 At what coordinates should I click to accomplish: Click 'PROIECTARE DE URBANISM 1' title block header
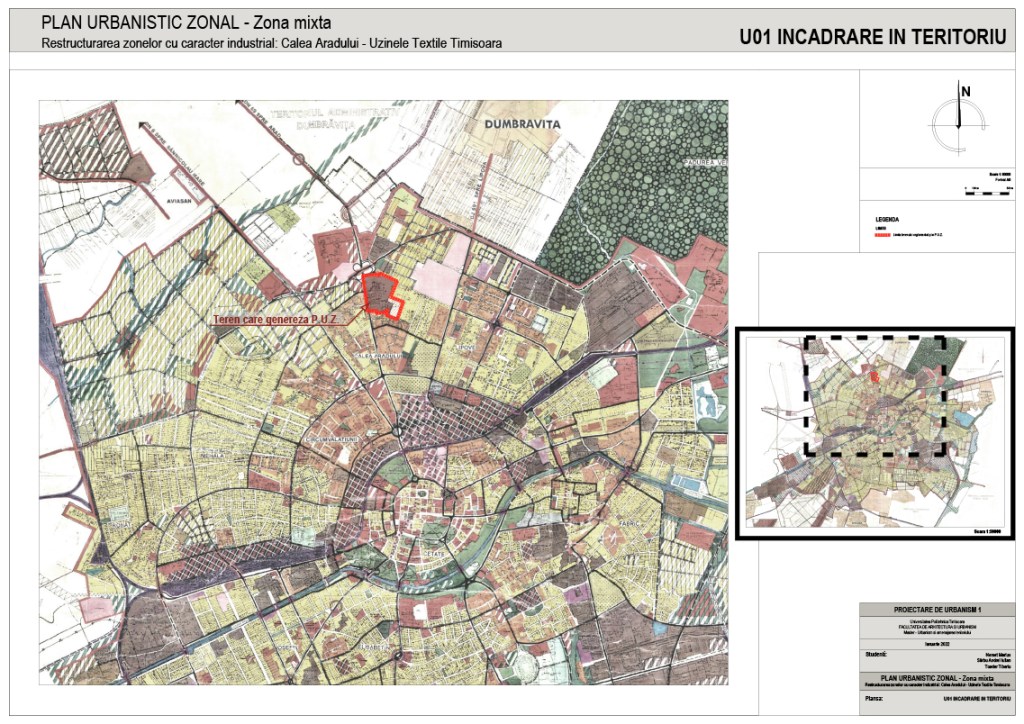(x=937, y=610)
